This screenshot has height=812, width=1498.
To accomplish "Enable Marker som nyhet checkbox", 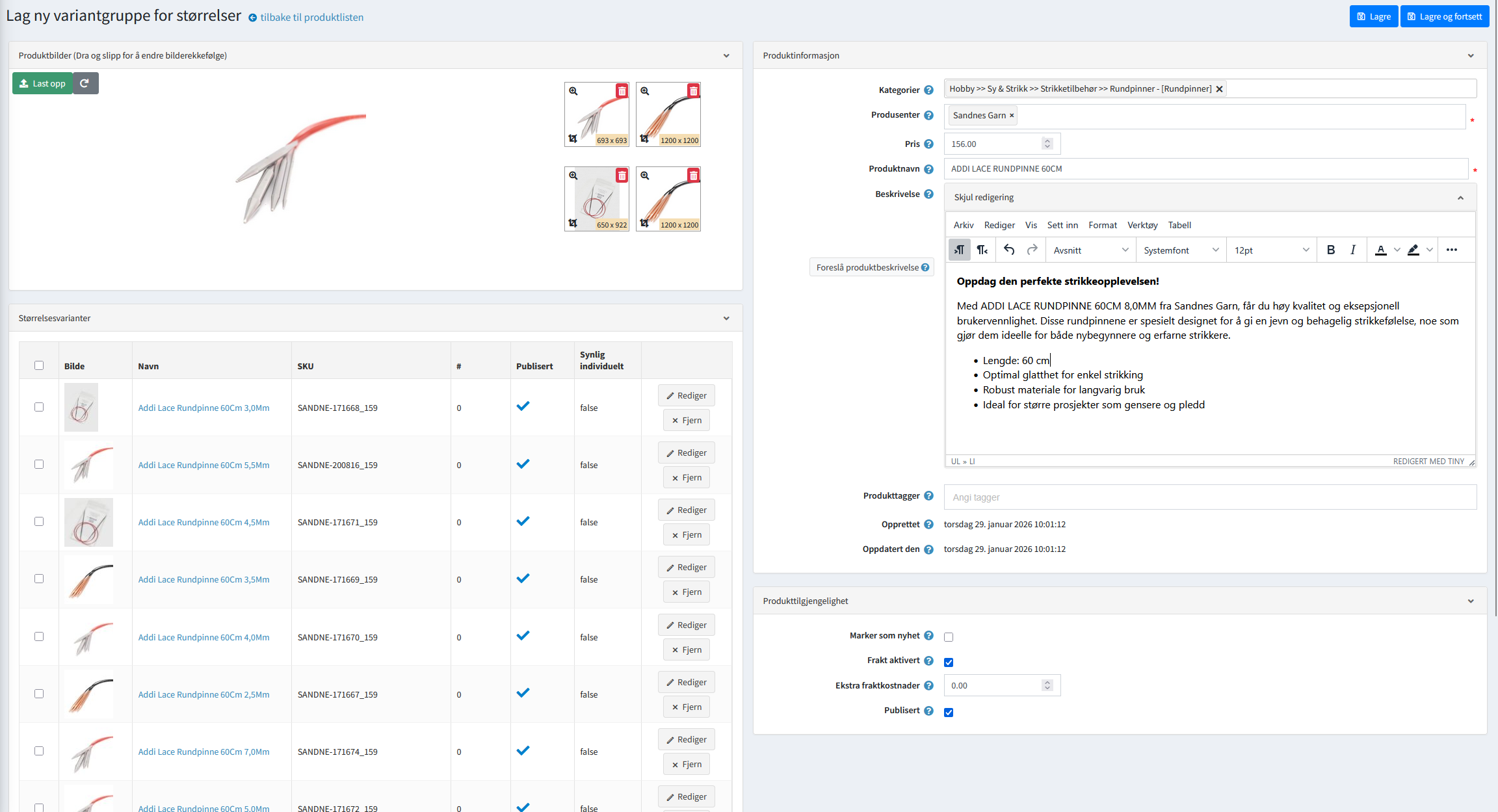I will 949,637.
